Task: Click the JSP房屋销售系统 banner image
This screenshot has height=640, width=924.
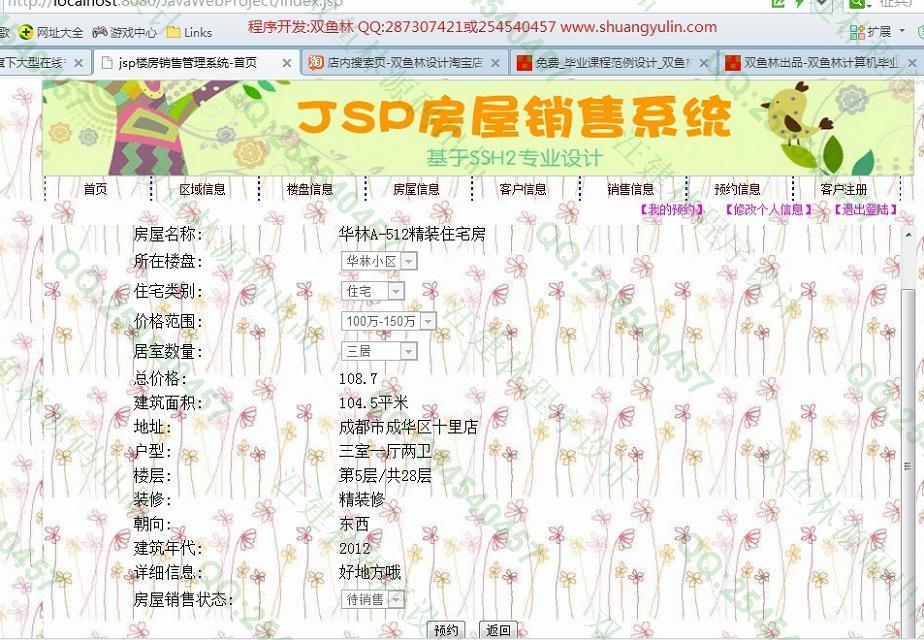Action: click(478, 128)
